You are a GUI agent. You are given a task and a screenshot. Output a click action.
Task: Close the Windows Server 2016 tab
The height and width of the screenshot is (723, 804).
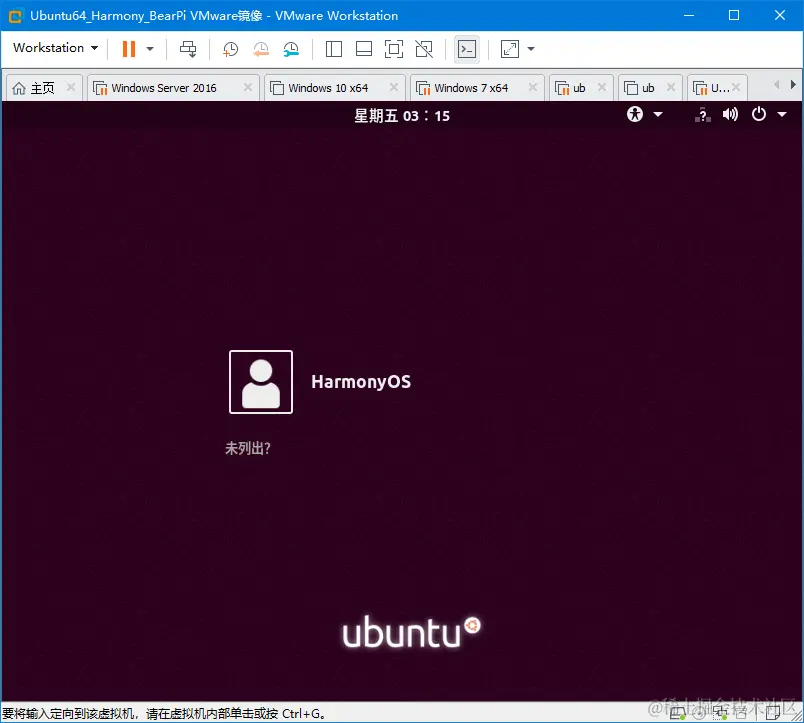tap(248, 87)
